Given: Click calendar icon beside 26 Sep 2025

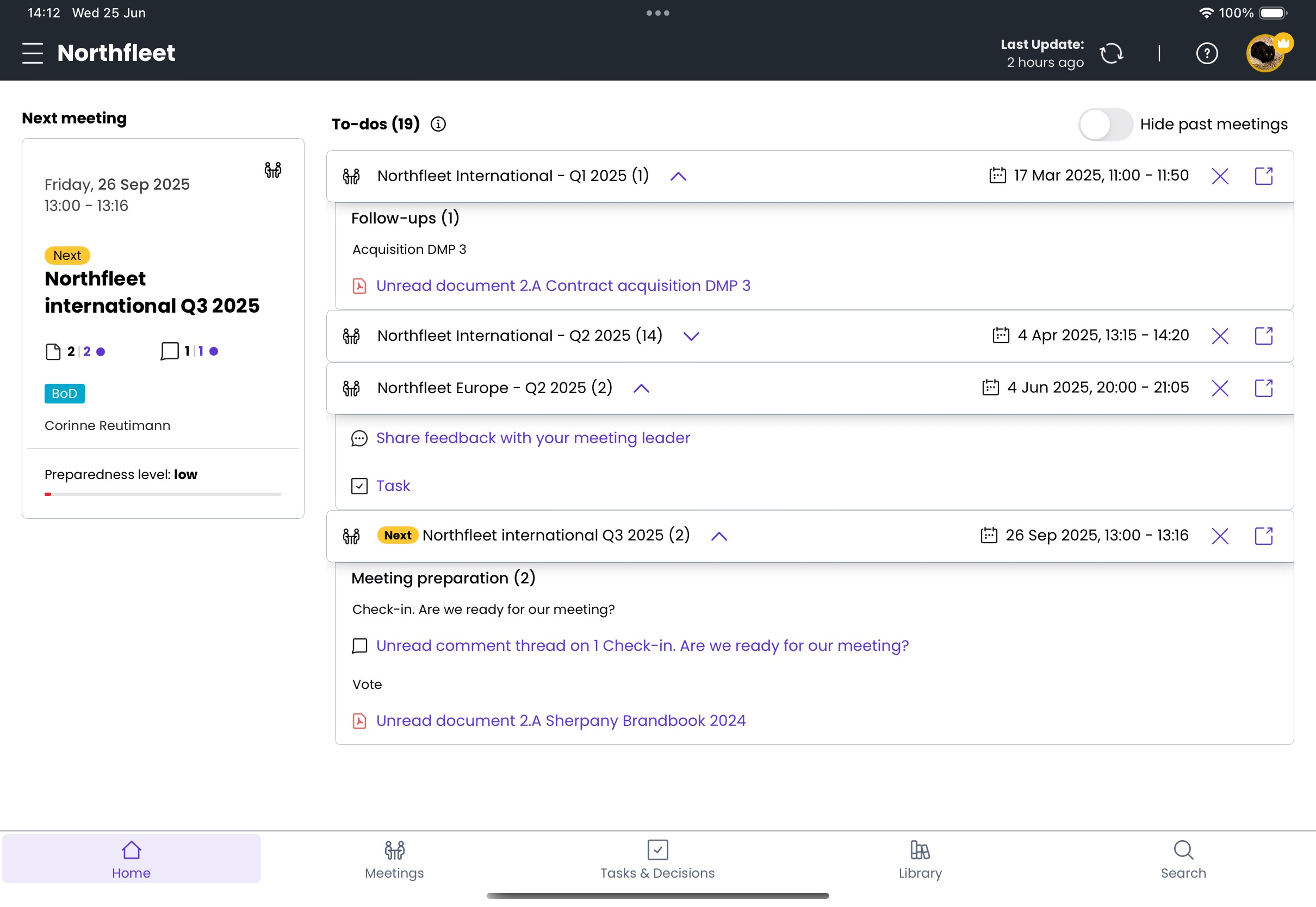Looking at the screenshot, I should (989, 535).
